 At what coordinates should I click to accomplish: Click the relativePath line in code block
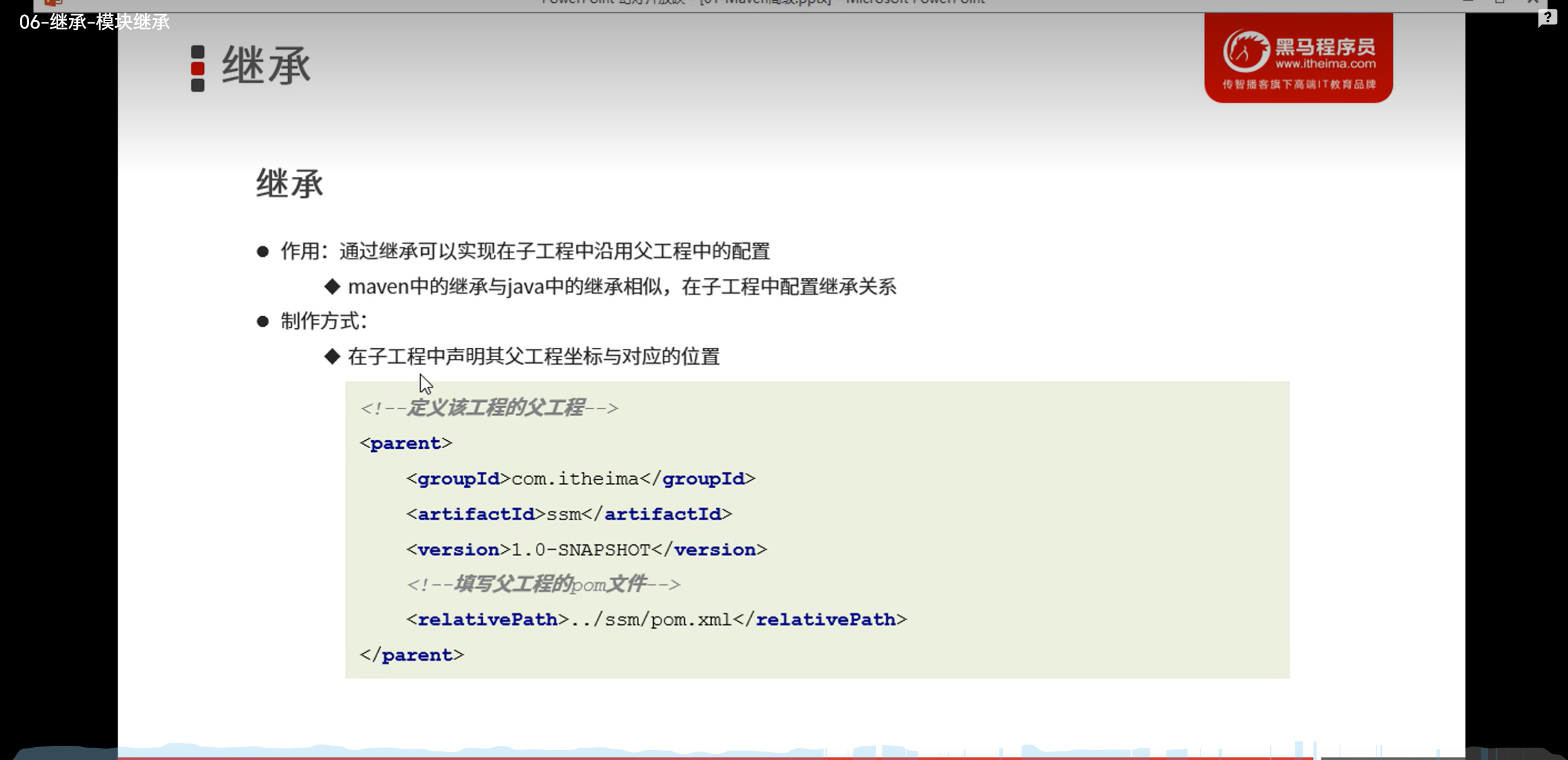[x=656, y=619]
